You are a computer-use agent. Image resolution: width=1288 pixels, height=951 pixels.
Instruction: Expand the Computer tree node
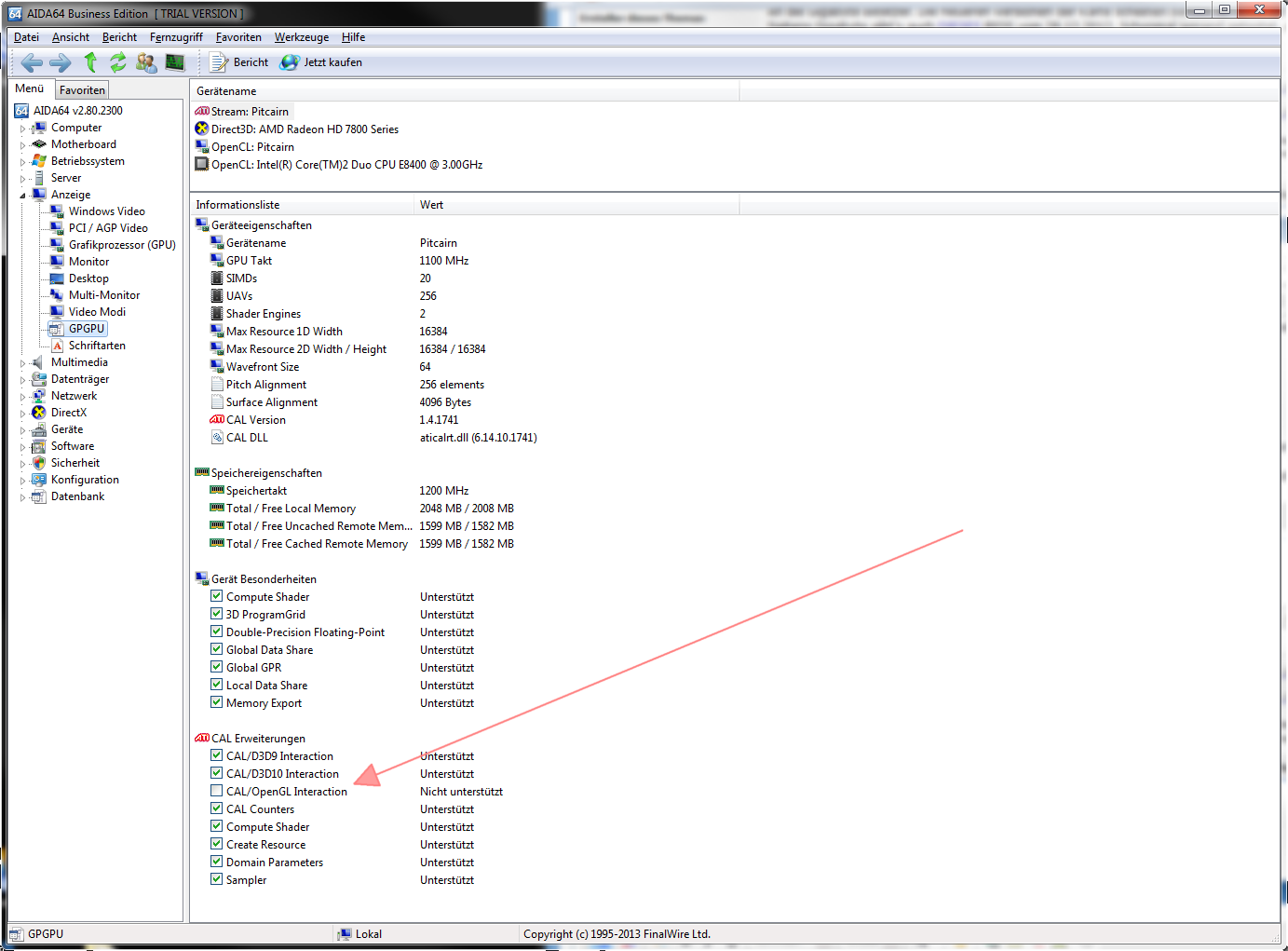click(x=23, y=129)
